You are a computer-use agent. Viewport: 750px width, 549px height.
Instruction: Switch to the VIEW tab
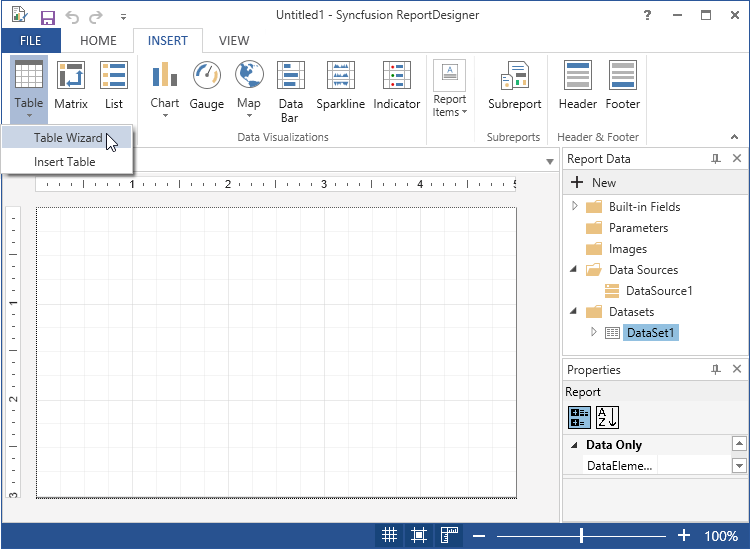coord(234,41)
